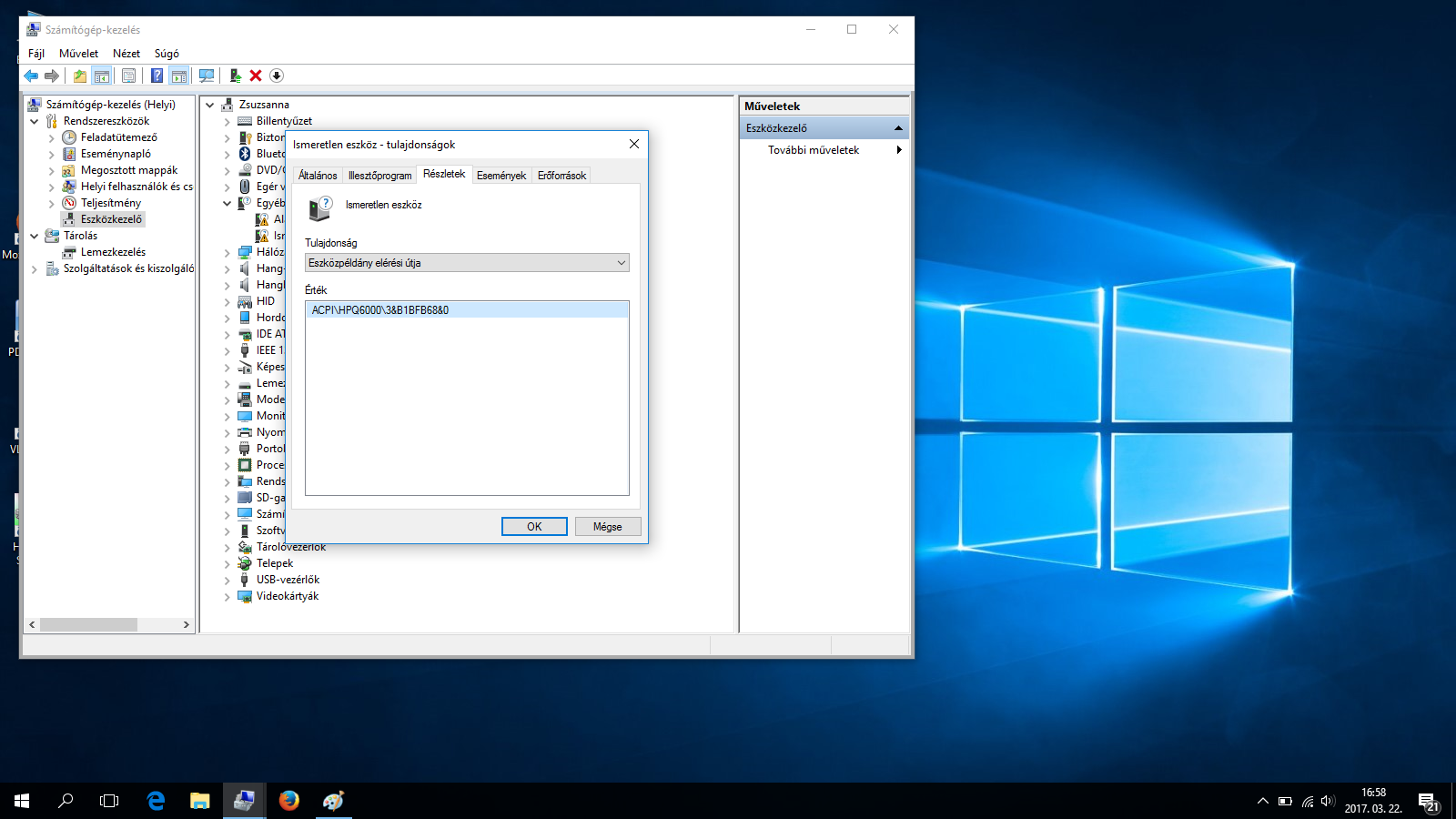This screenshot has height=819, width=1456.
Task: Expand the Szolgáltatások és kiszolgáló node
Action: tap(35, 268)
